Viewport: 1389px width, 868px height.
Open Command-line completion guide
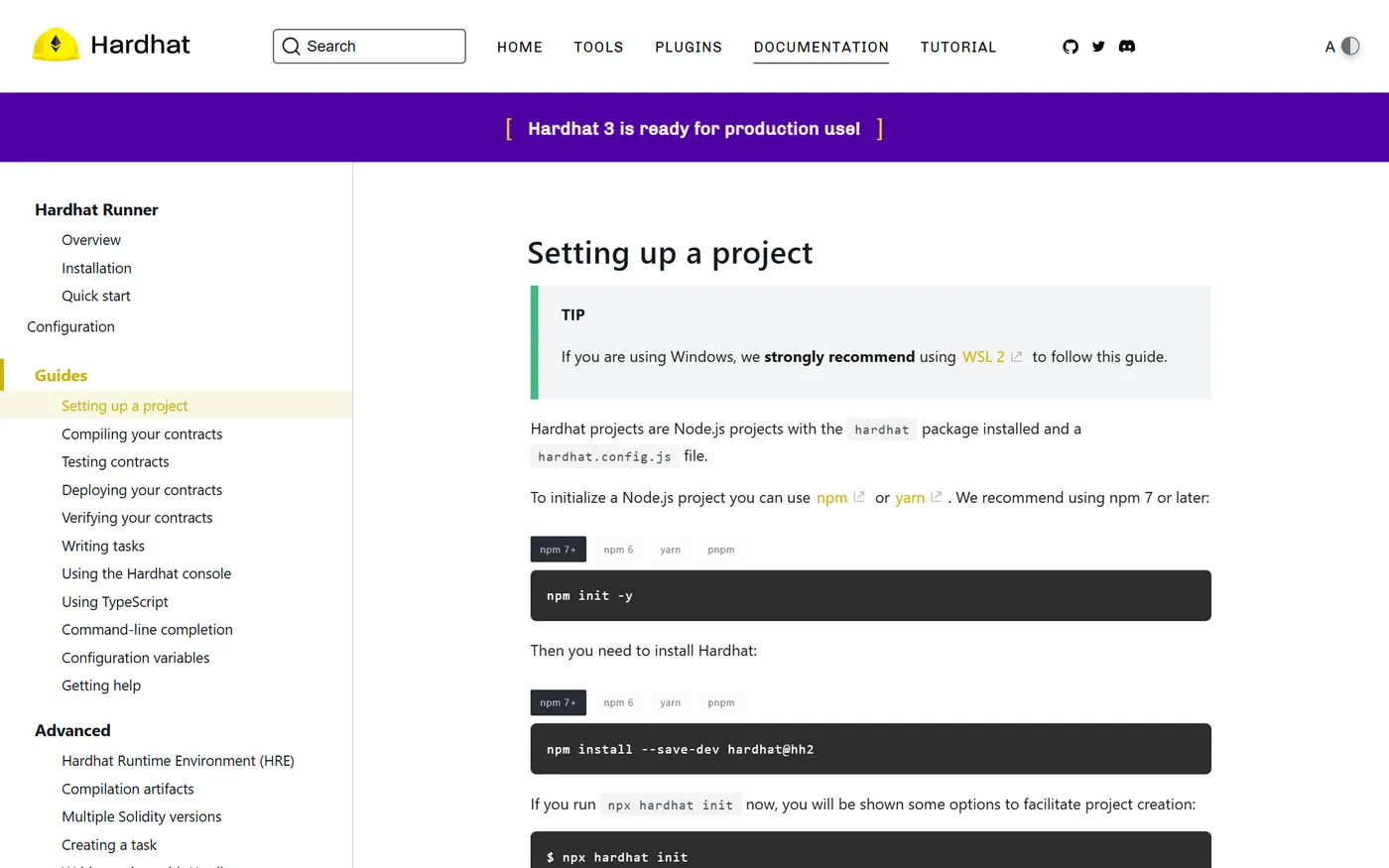[x=147, y=630]
